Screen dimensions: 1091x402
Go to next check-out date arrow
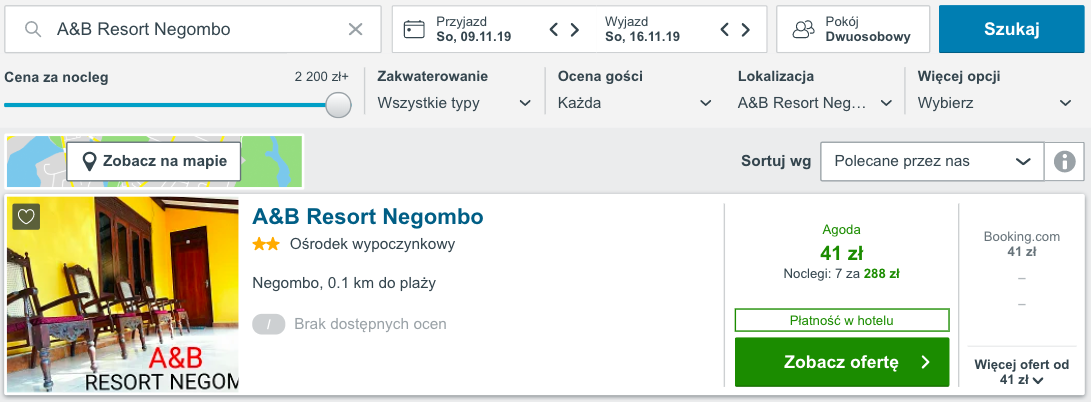tap(746, 29)
